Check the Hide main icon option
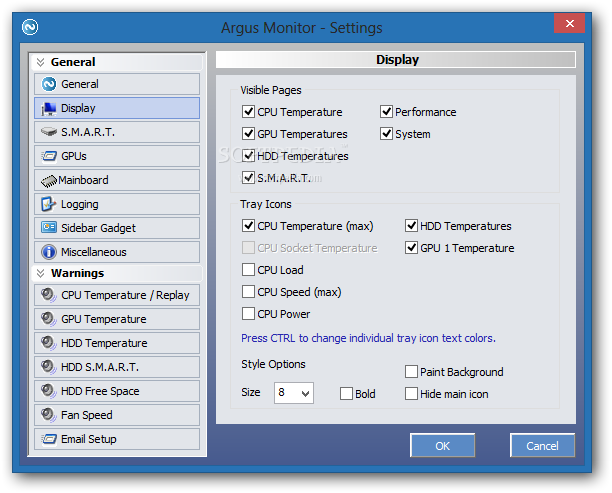The width and height of the screenshot is (612, 493). point(411,394)
